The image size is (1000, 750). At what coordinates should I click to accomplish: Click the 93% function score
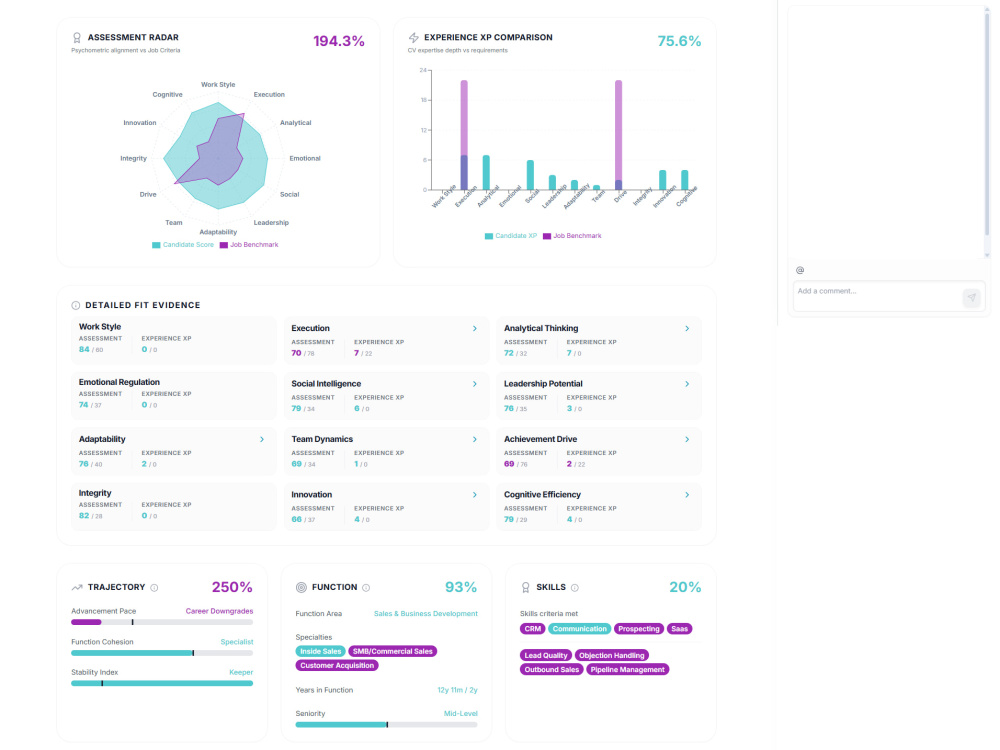461,587
